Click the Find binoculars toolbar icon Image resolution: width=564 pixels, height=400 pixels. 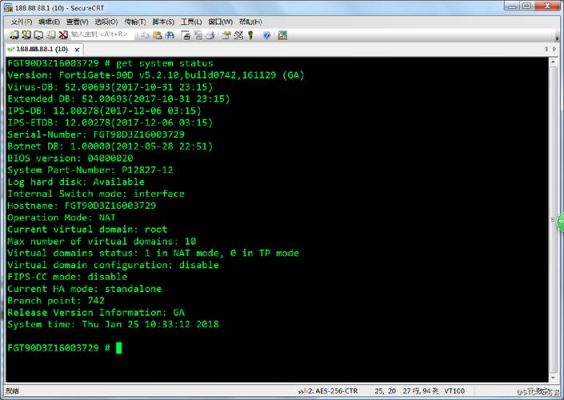pyautogui.click(x=169, y=35)
